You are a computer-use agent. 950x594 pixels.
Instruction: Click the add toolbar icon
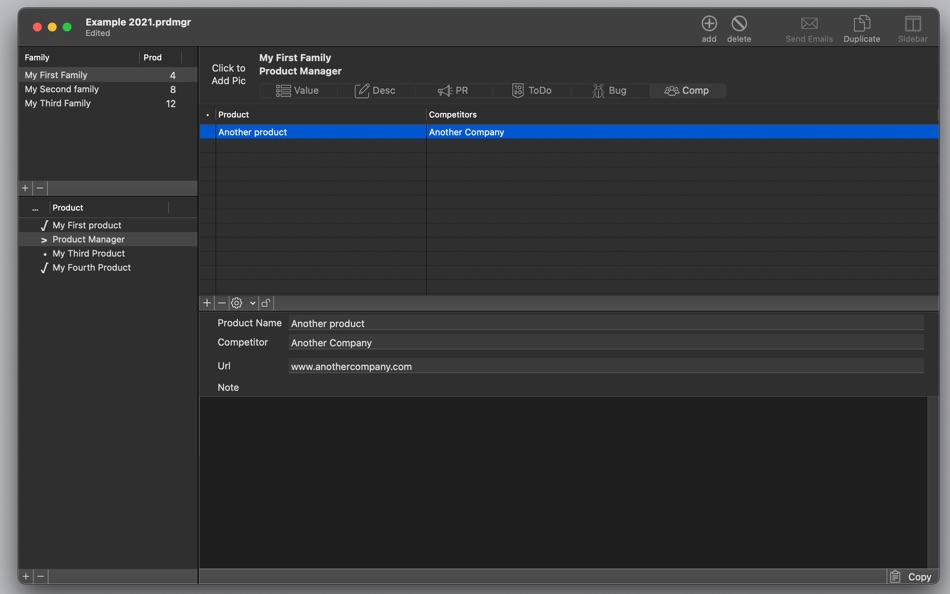click(709, 24)
